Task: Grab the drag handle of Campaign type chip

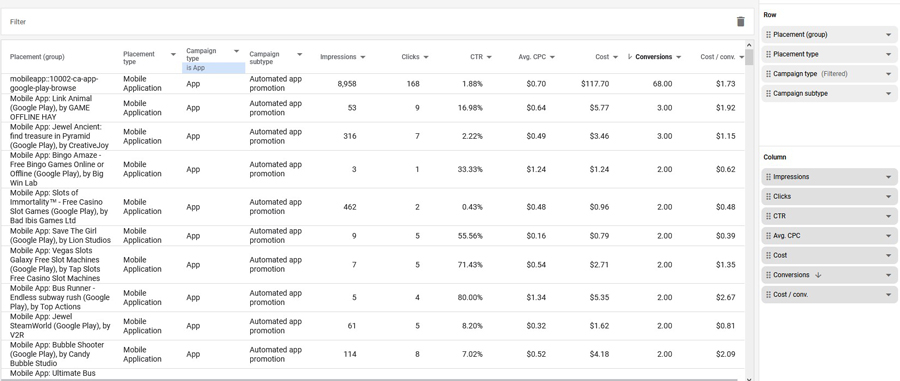Action: tap(768, 73)
